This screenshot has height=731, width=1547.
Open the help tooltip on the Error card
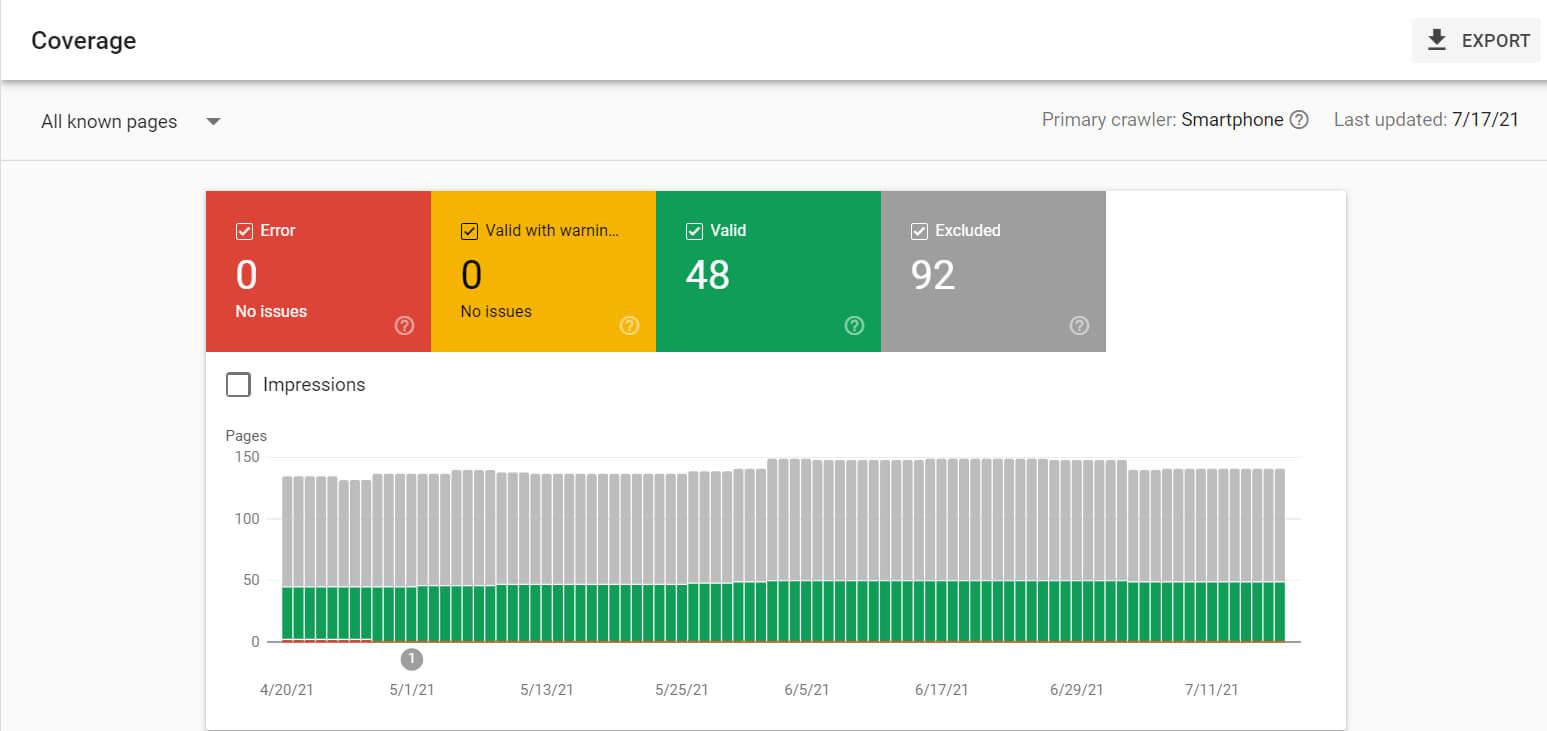[x=403, y=325]
